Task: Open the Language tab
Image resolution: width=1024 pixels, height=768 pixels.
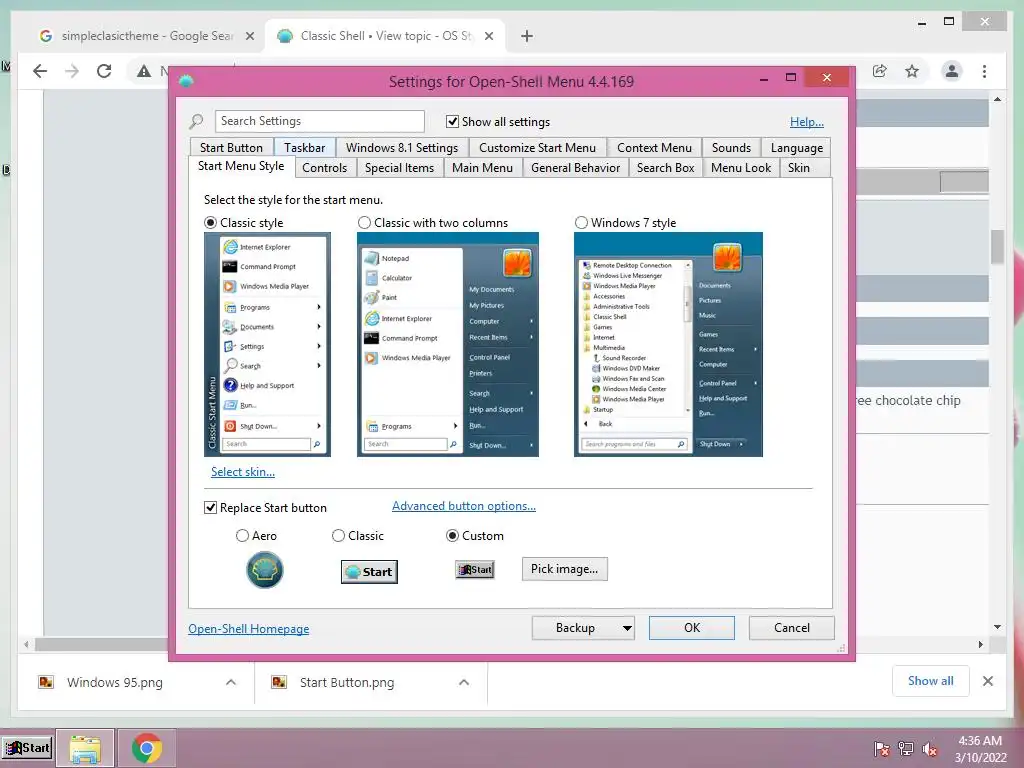Action: pyautogui.click(x=797, y=148)
